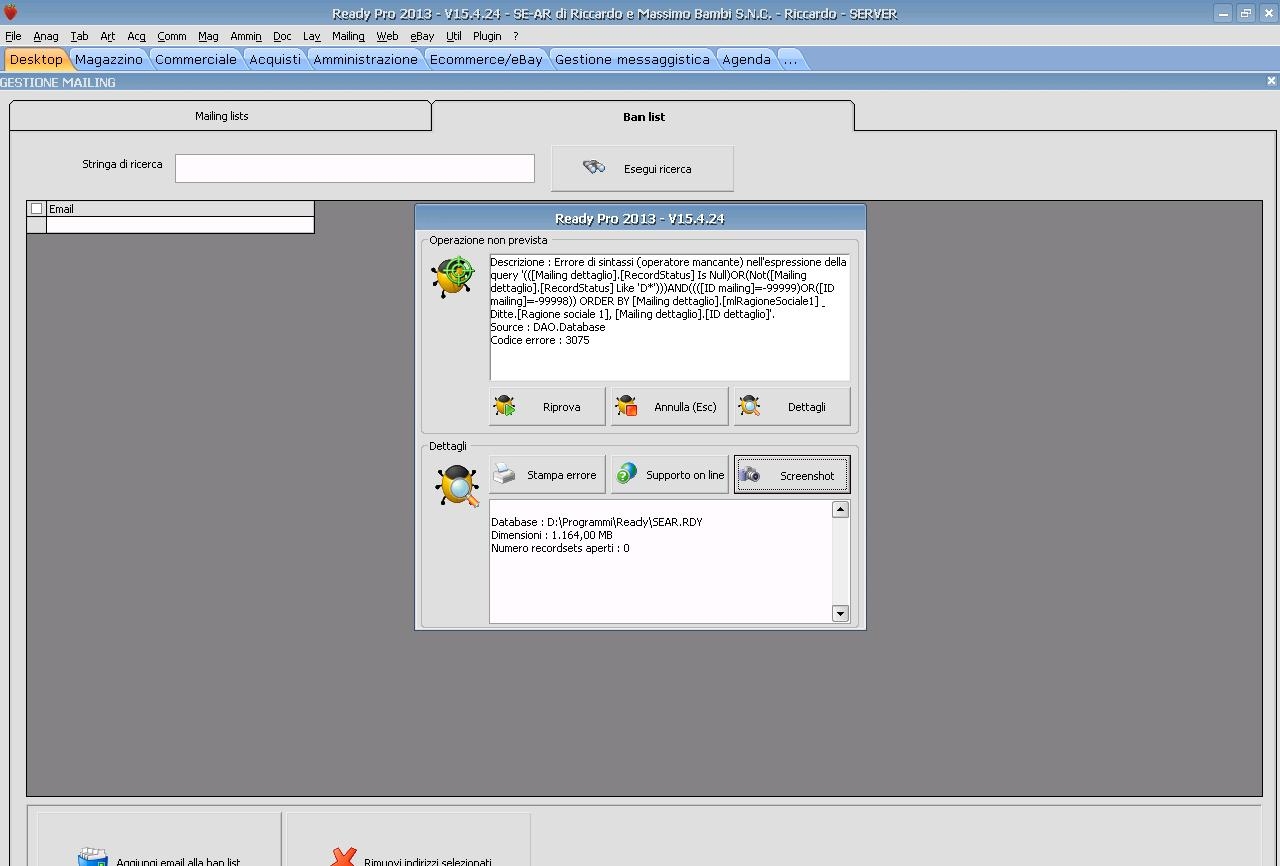
Task: Click the Esegui ricerca button
Action: coord(642,168)
